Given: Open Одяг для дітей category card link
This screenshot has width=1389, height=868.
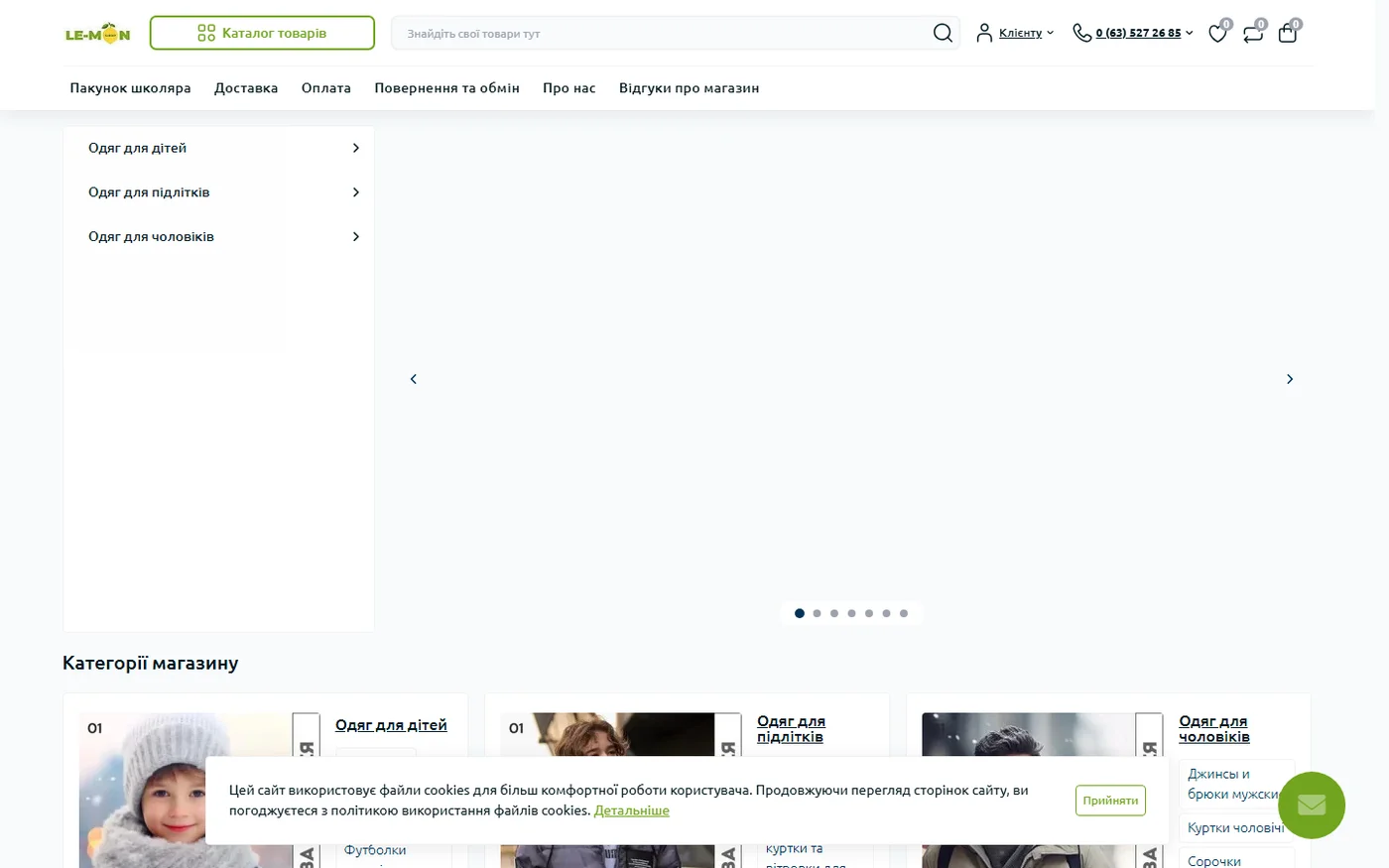Looking at the screenshot, I should click(x=391, y=725).
